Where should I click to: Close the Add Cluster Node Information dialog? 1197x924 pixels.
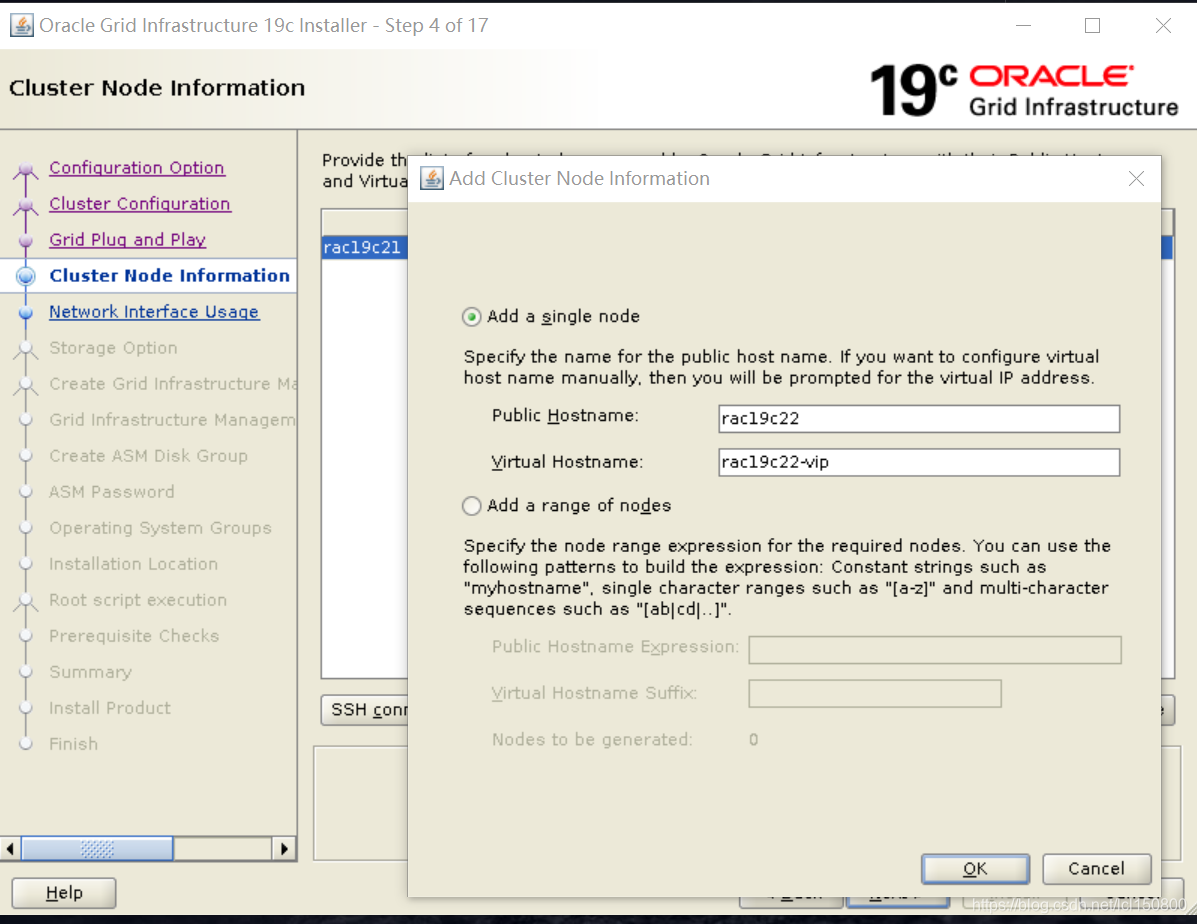click(1136, 179)
